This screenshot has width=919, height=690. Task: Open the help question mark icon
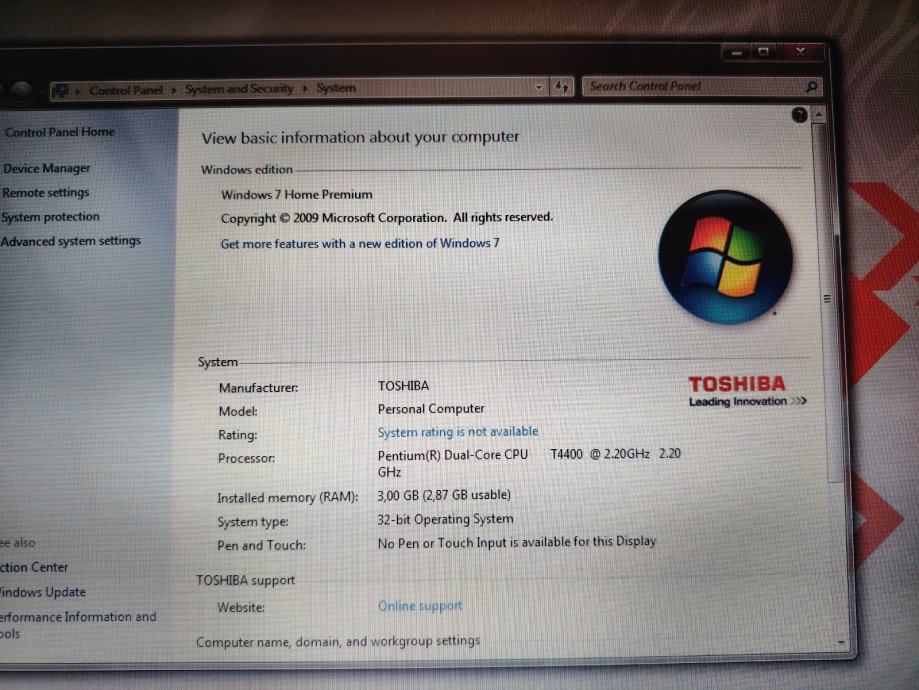[799, 115]
